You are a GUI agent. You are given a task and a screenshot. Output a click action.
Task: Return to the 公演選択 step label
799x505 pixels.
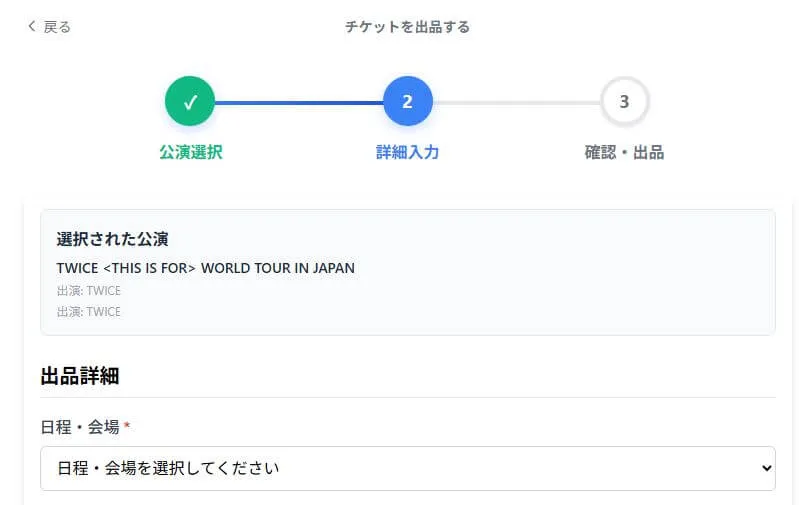190,153
